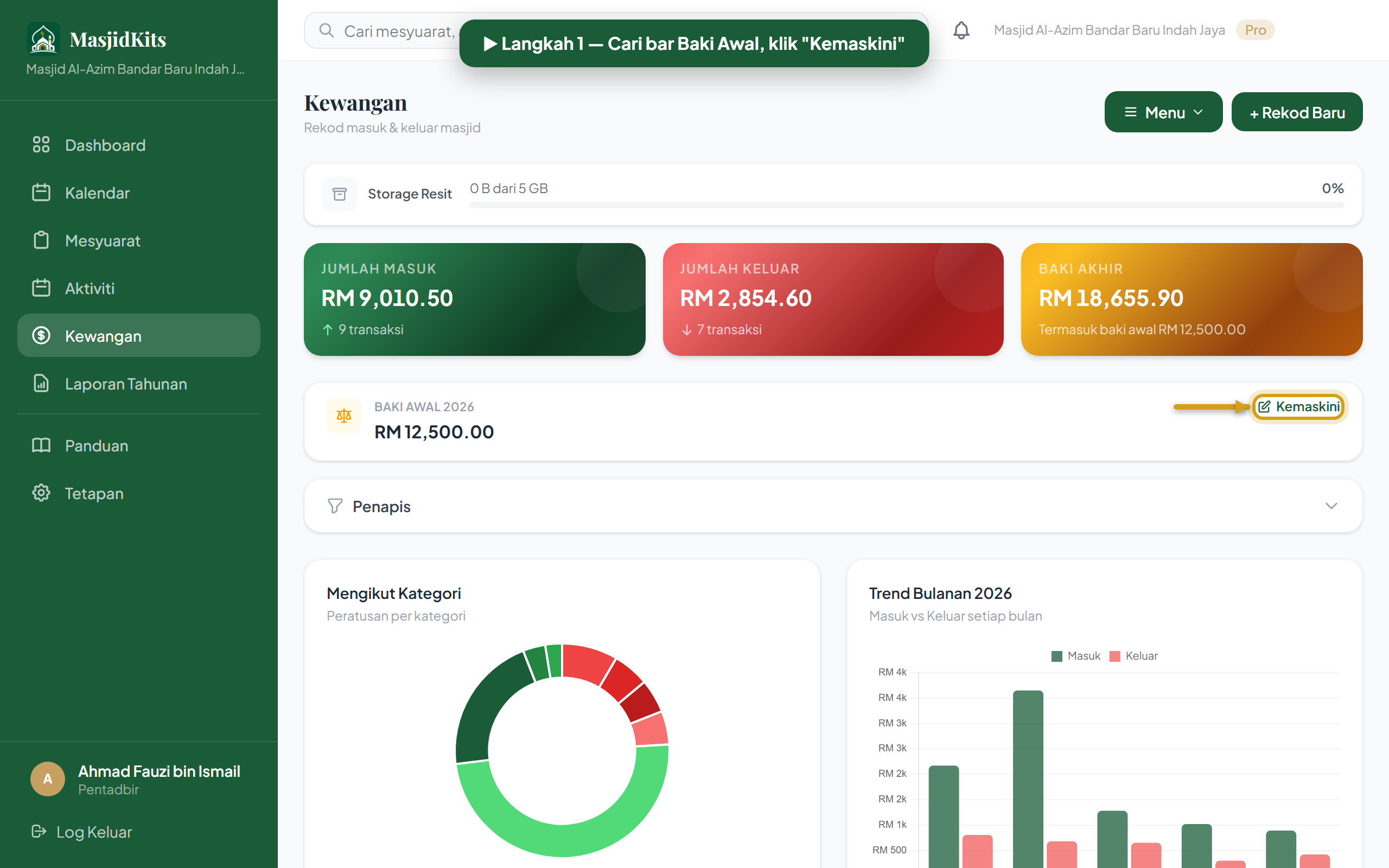Screen dimensions: 1389x868
Task: Open Tetapan settings
Action: [x=138, y=493]
